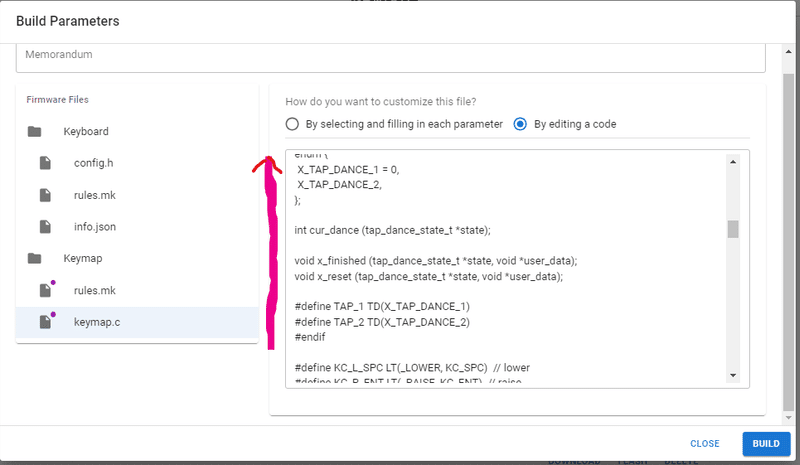Click the code editor scroll-up arrow
800x465 pixels.
click(x=733, y=162)
